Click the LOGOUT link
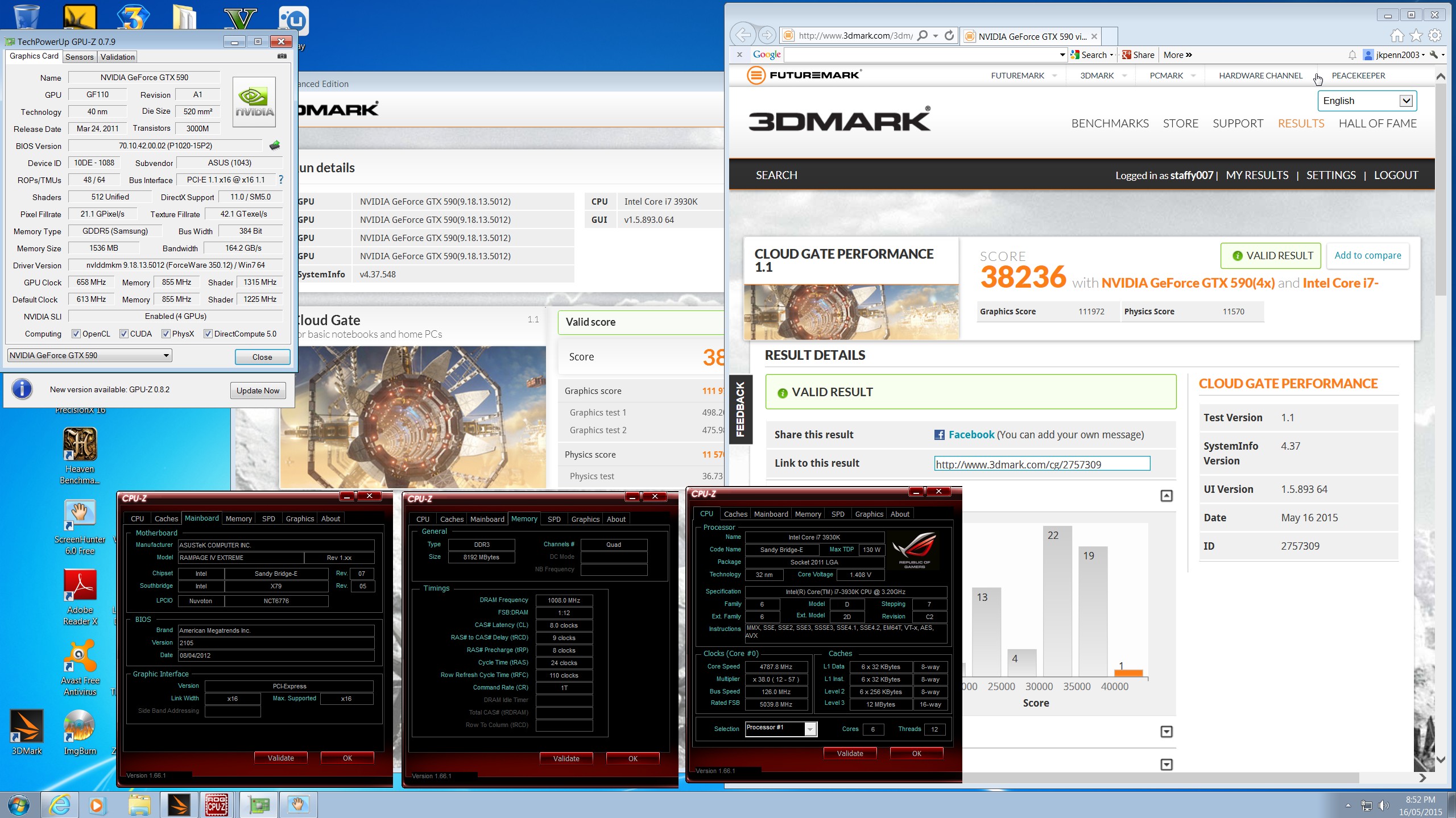Viewport: 1456px width, 818px height. (1396, 175)
